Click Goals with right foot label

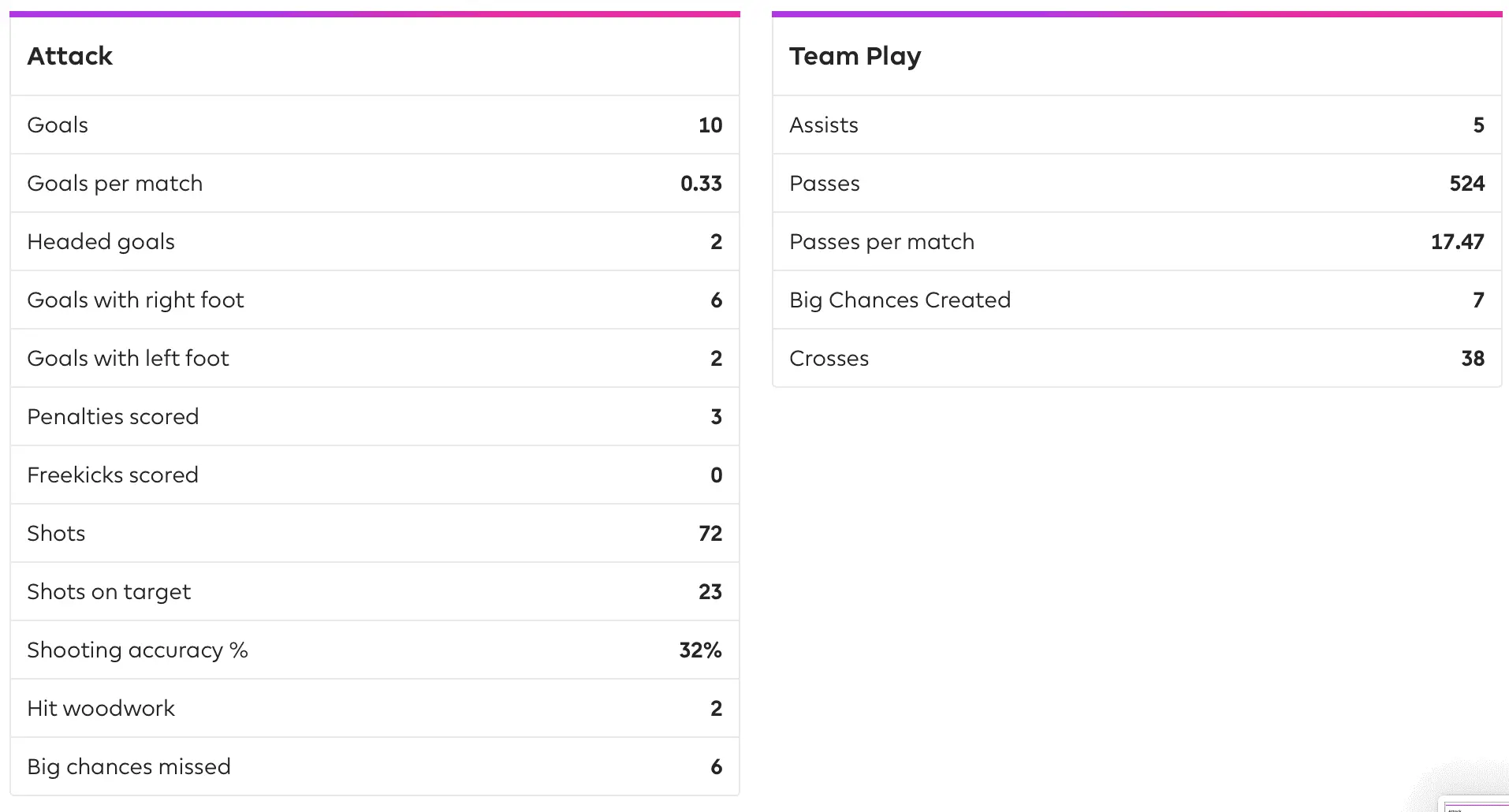[x=136, y=300]
